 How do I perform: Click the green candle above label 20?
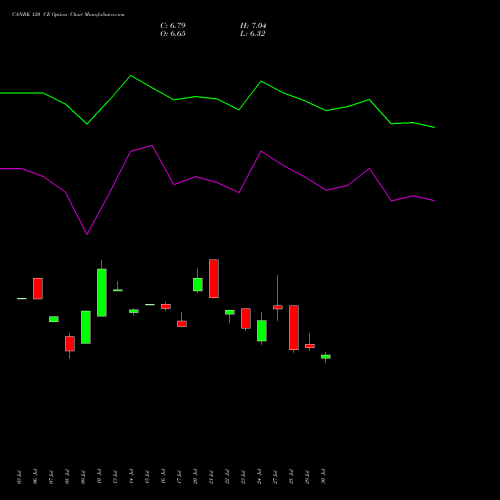tap(198, 285)
